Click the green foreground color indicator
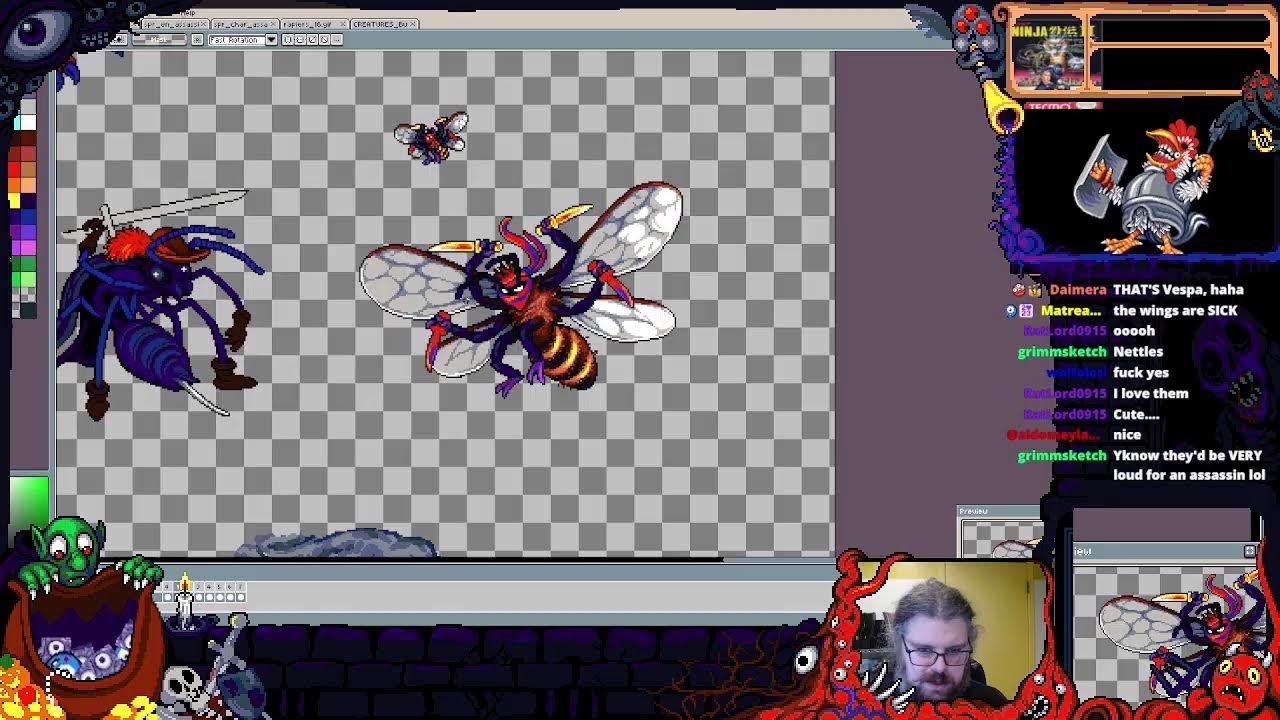This screenshot has width=1280, height=720. (29, 498)
